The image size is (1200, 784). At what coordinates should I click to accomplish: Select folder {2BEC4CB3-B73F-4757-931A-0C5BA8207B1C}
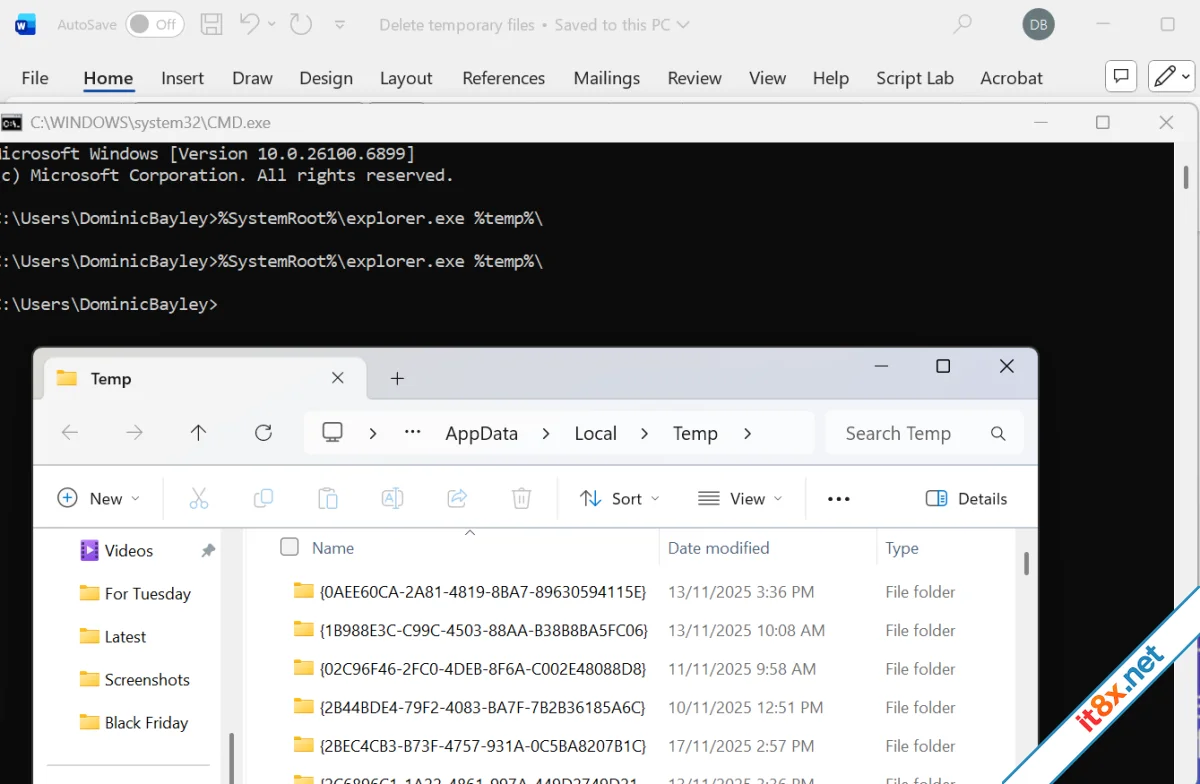pyautogui.click(x=470, y=746)
